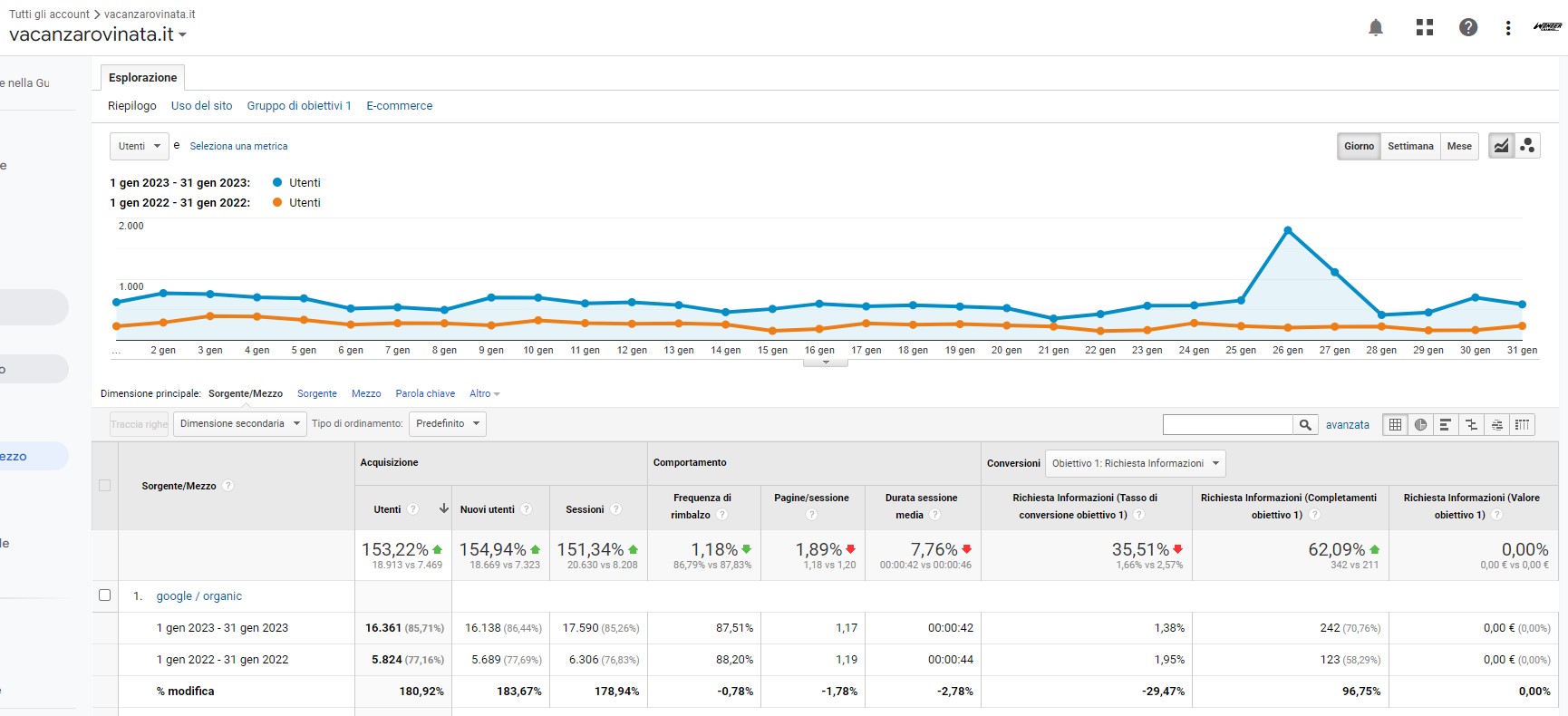The image size is (1568, 716).
Task: Open the three-dot options menu
Action: pos(1508,28)
